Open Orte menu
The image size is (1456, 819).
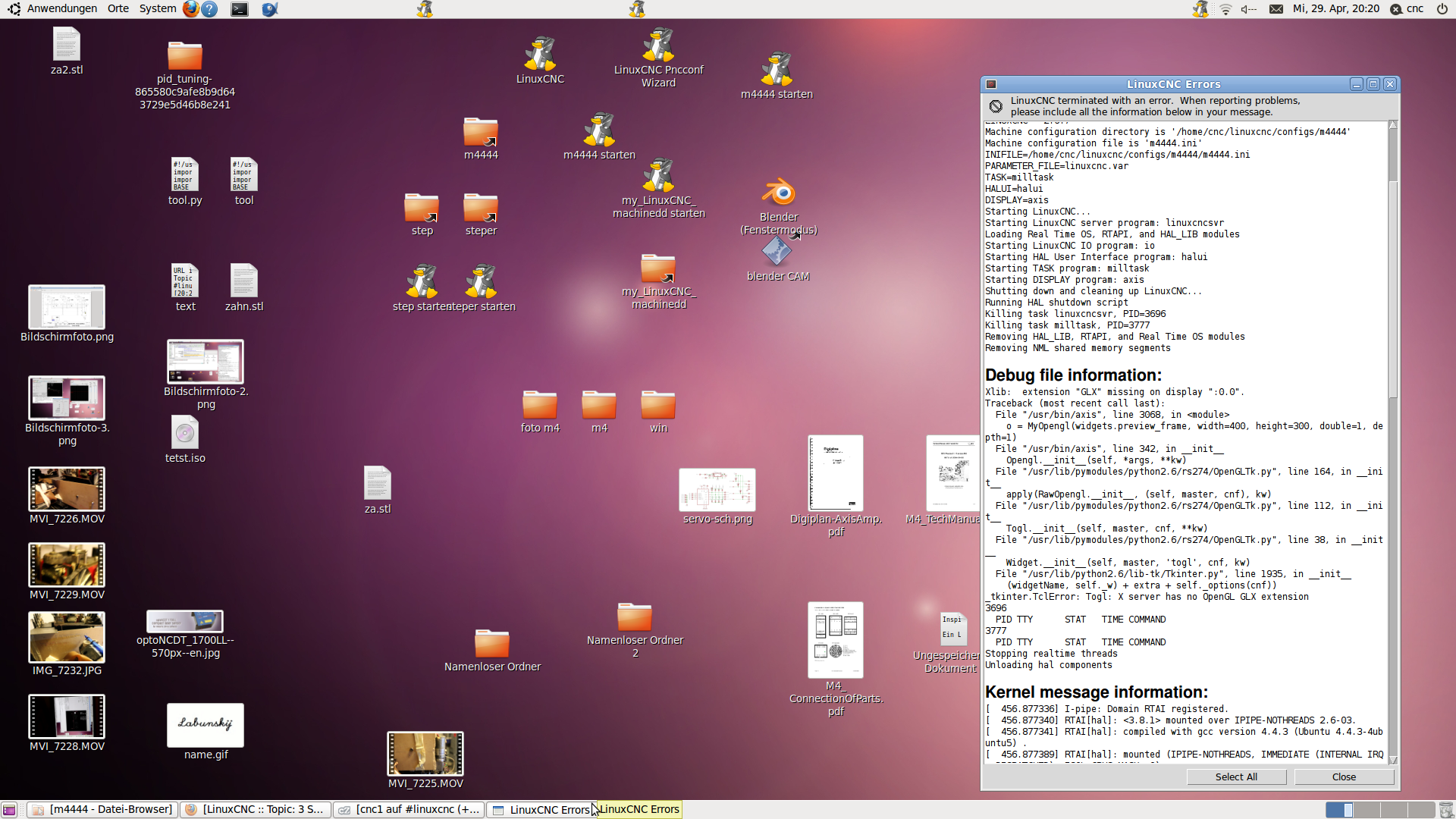point(118,9)
